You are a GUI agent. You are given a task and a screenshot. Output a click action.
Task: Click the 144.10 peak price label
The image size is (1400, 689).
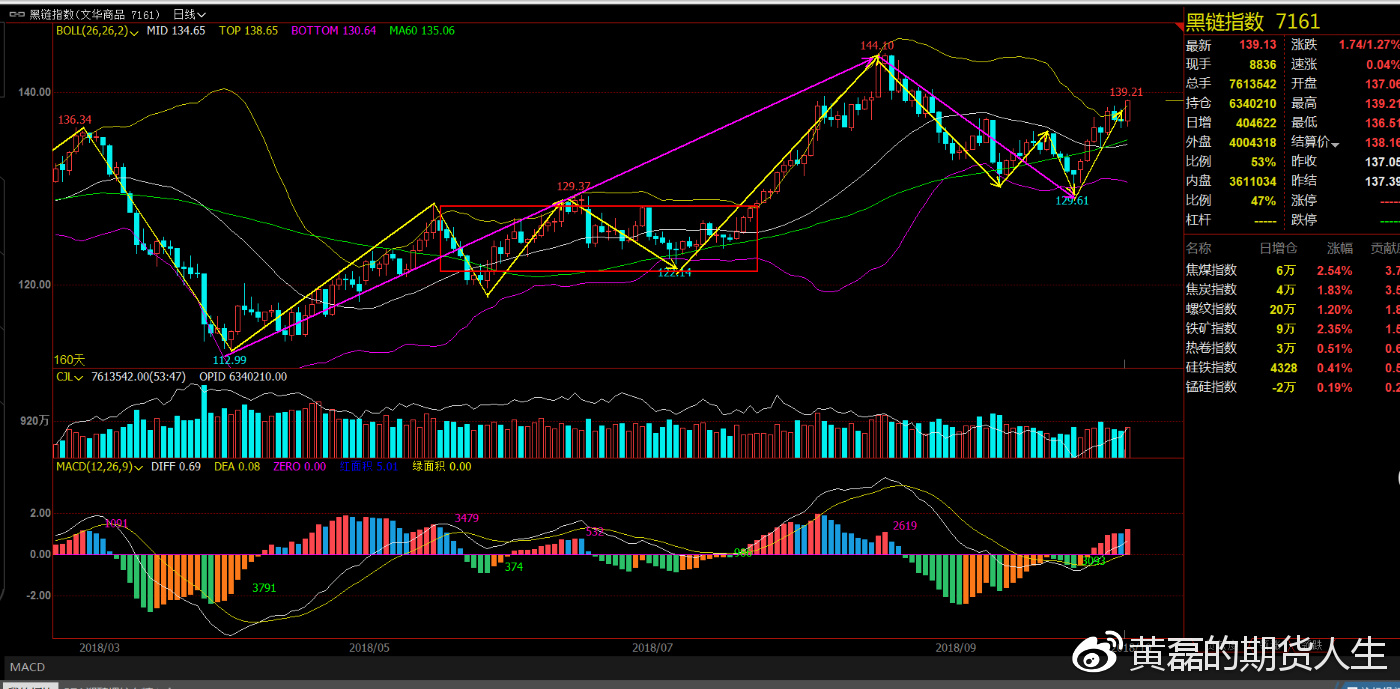tap(876, 46)
